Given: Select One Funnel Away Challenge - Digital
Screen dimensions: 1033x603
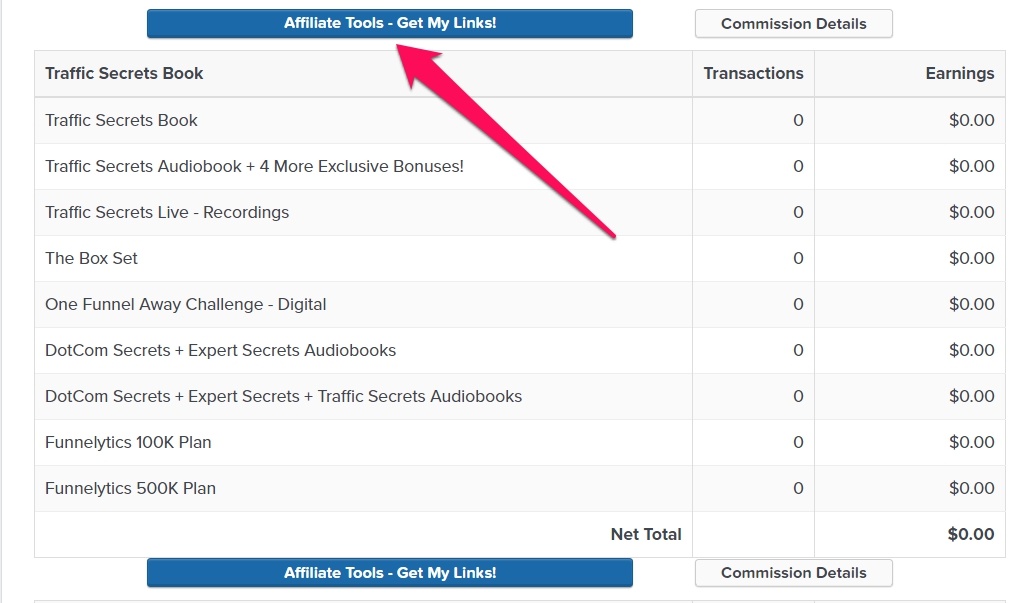Looking at the screenshot, I should [x=185, y=304].
